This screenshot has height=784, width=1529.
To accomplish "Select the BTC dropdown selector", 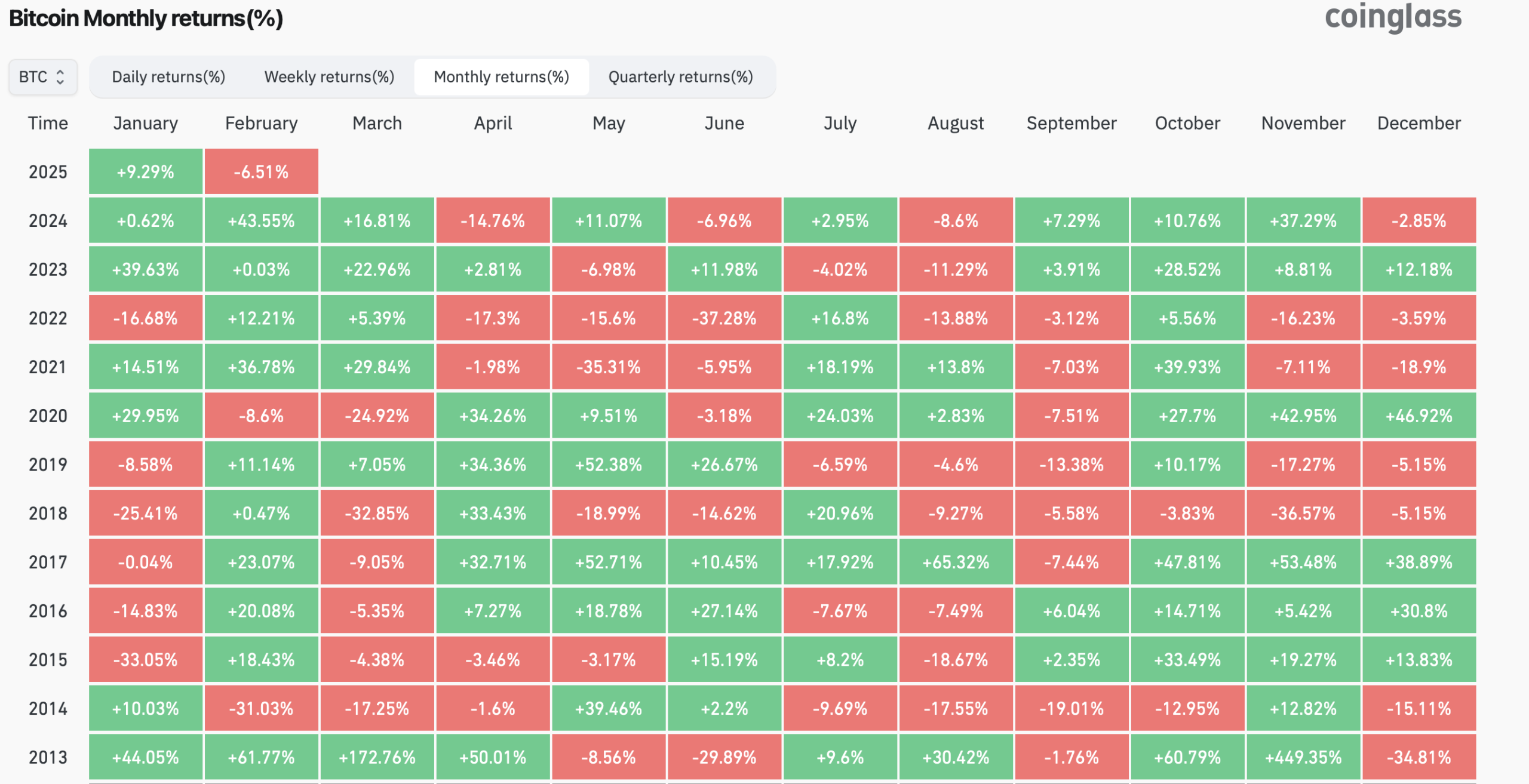I will (x=43, y=76).
